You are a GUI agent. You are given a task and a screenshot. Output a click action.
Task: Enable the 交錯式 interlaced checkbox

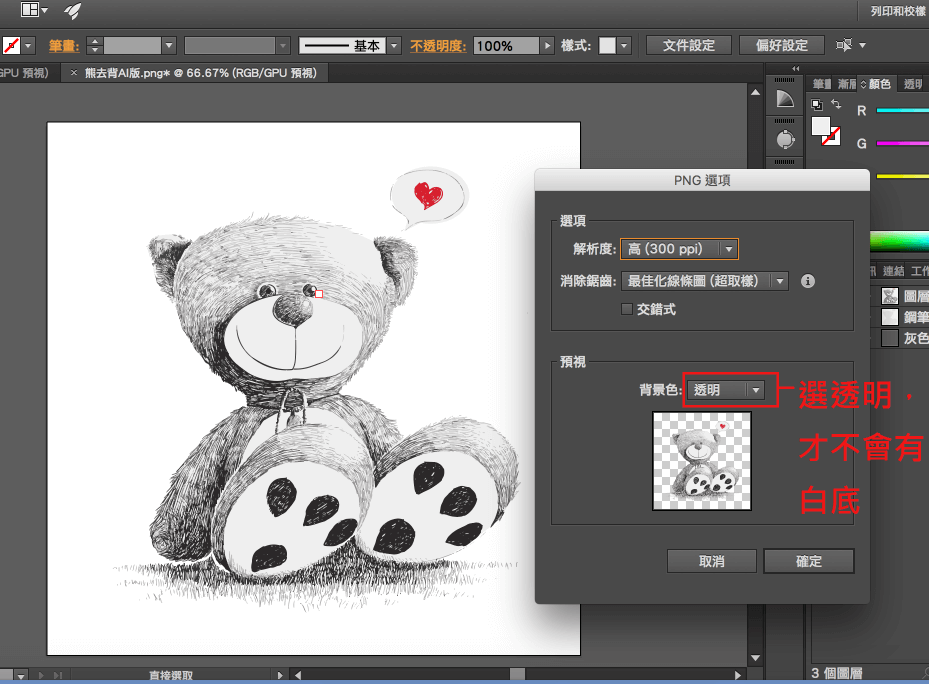click(x=627, y=309)
